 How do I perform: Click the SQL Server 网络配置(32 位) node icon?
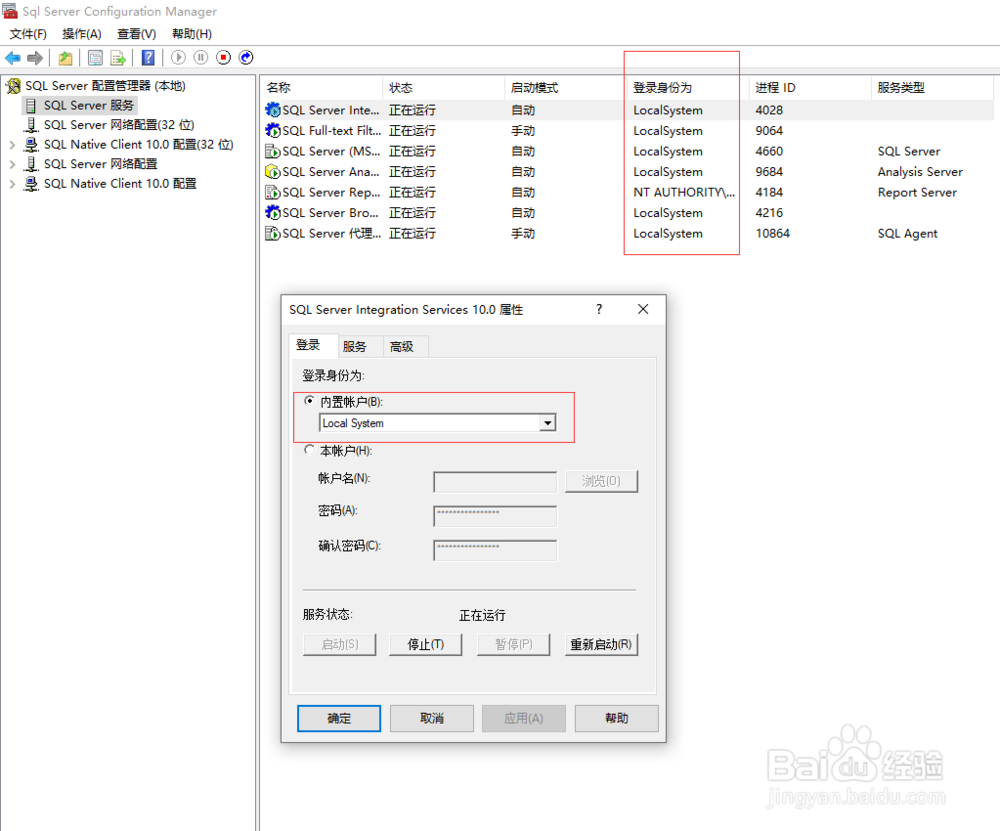click(x=31, y=124)
